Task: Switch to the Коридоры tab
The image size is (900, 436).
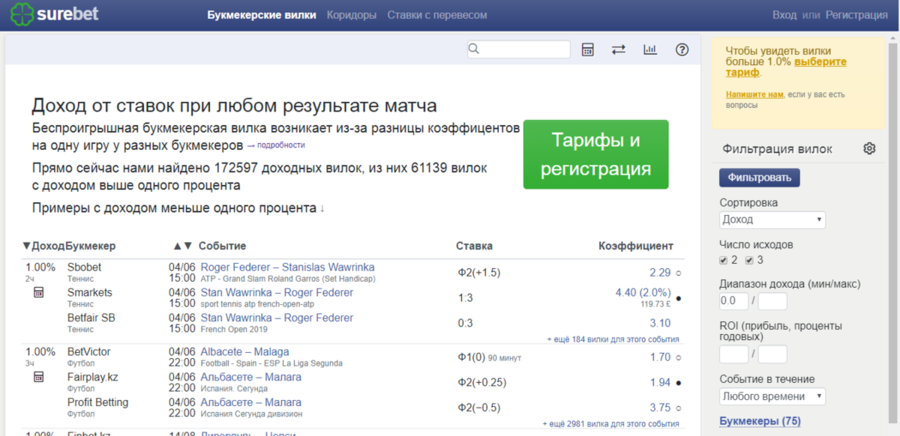Action: (x=351, y=15)
